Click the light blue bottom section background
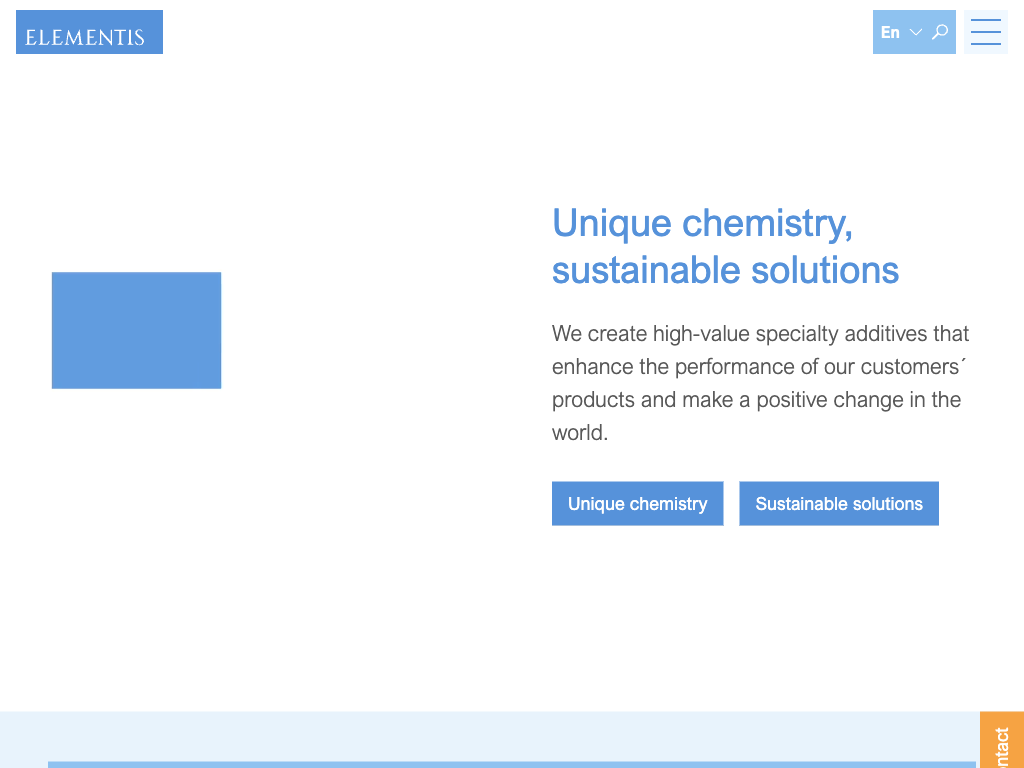Image resolution: width=1024 pixels, height=768 pixels. click(500, 735)
